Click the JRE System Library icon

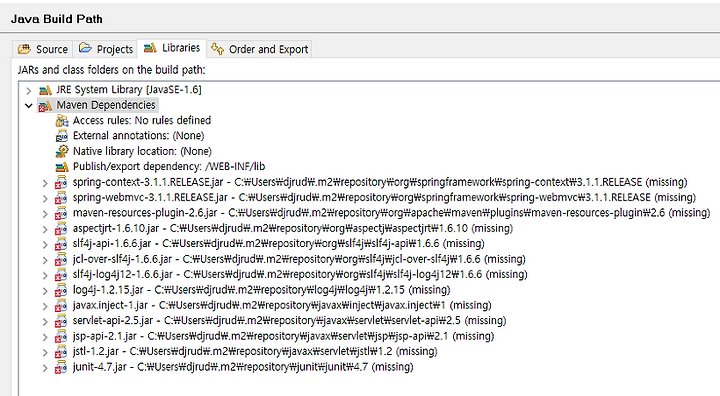(x=45, y=90)
